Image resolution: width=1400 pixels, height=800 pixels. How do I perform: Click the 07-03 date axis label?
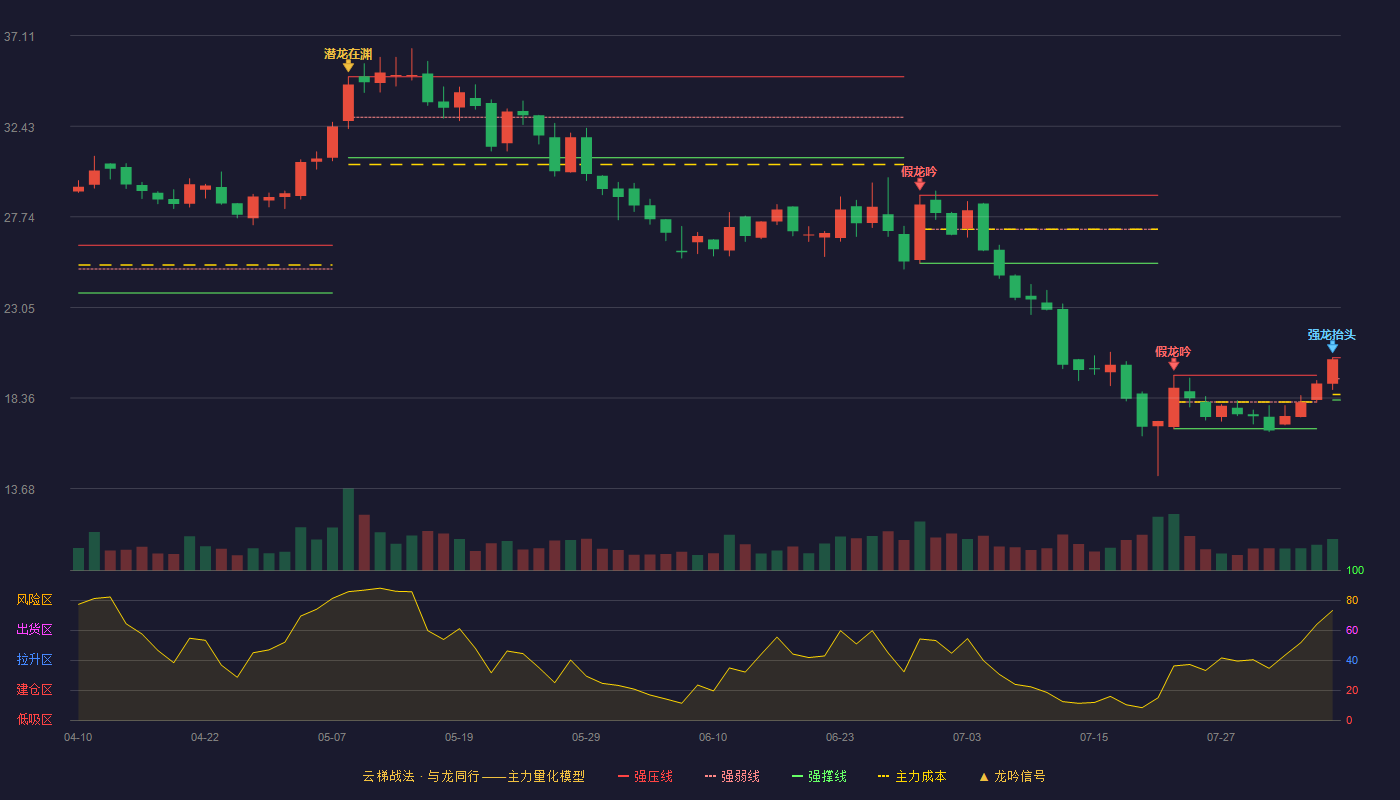tap(967, 737)
